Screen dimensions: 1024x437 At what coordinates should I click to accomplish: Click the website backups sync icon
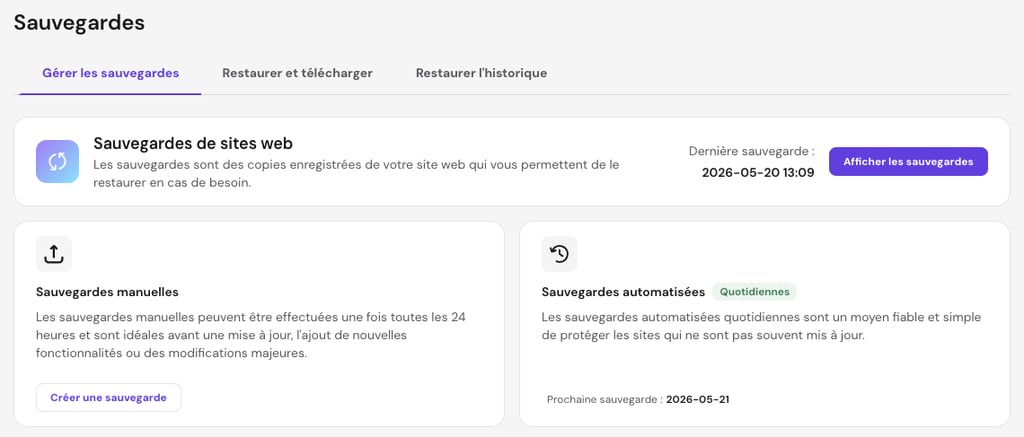[x=57, y=161]
